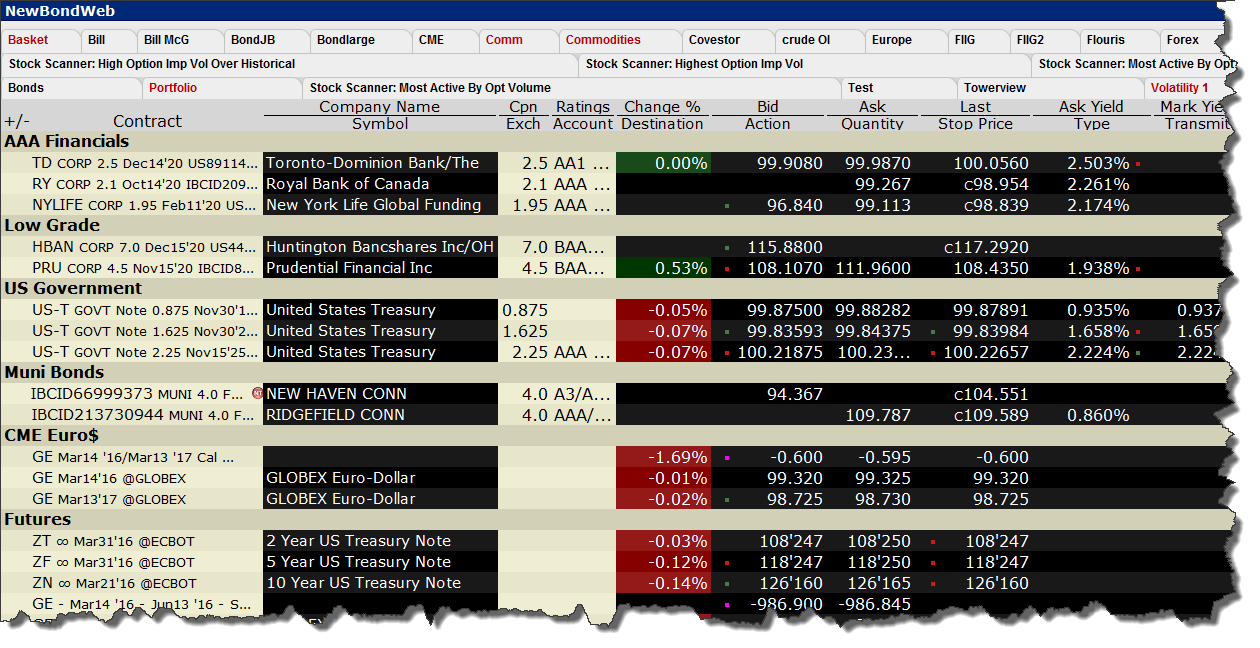Viewport: 1260px width, 648px height.
Task: Select the NYLIFE CORP 1.95 Feb11'20 contract
Action: (x=145, y=205)
